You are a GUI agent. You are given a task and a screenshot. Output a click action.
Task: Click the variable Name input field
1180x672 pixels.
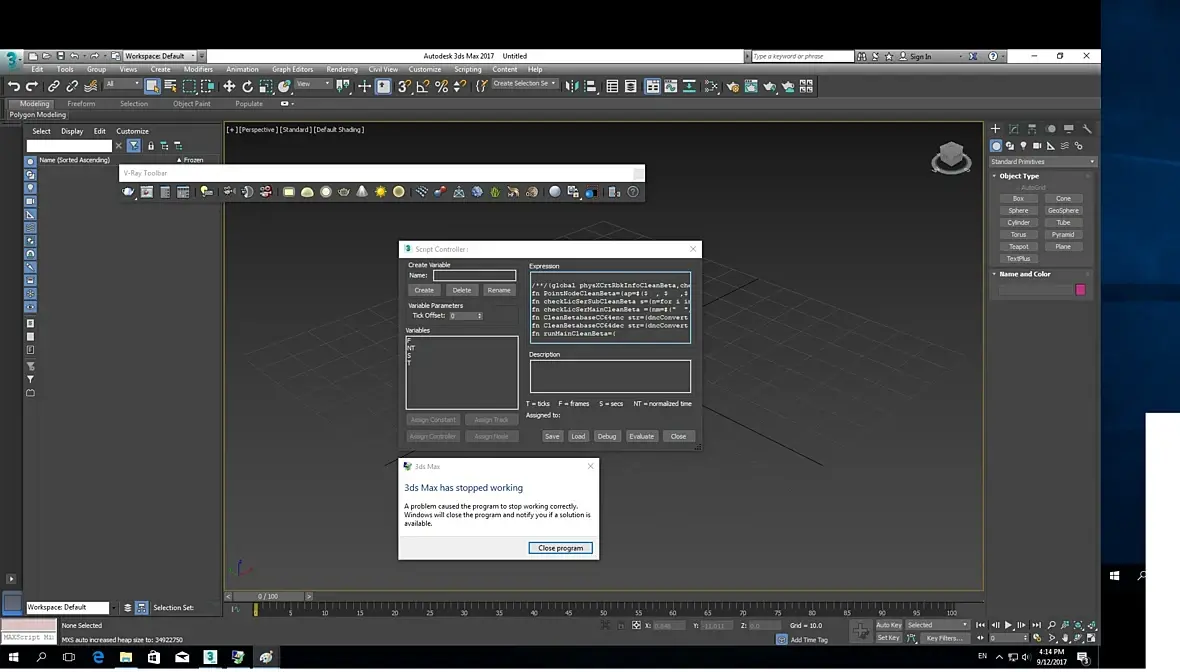tap(474, 275)
